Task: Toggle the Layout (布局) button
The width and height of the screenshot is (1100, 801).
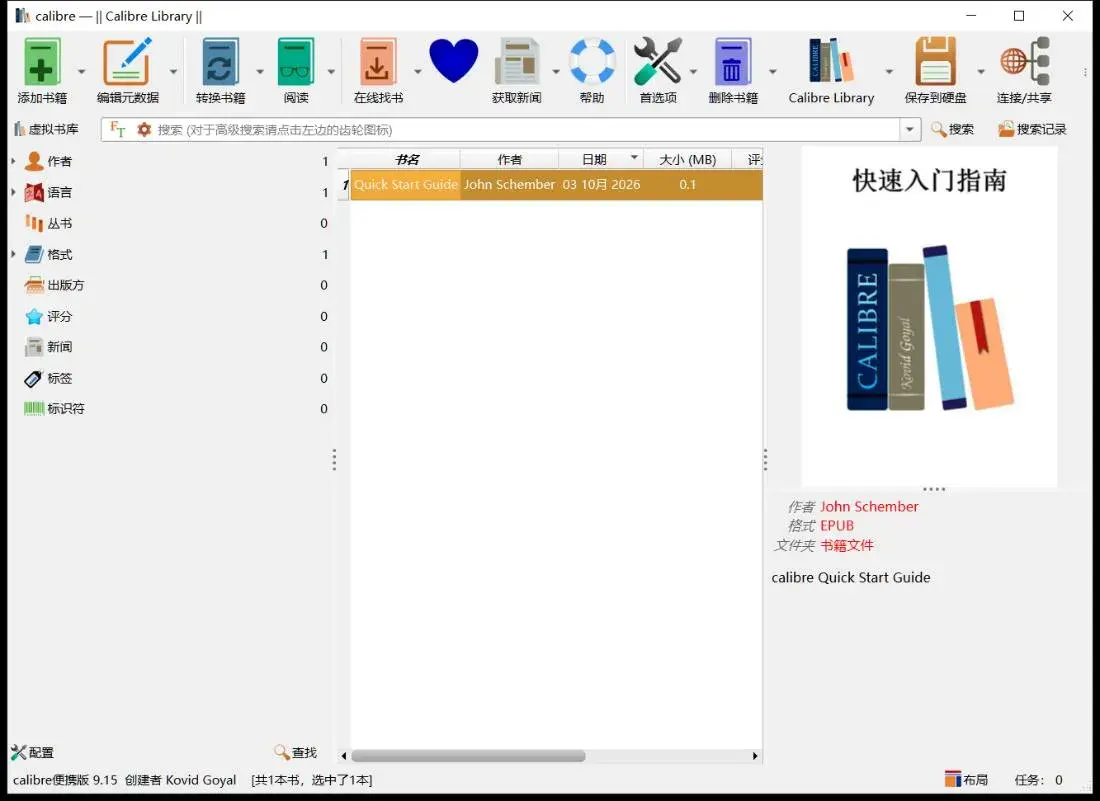Action: coord(966,779)
